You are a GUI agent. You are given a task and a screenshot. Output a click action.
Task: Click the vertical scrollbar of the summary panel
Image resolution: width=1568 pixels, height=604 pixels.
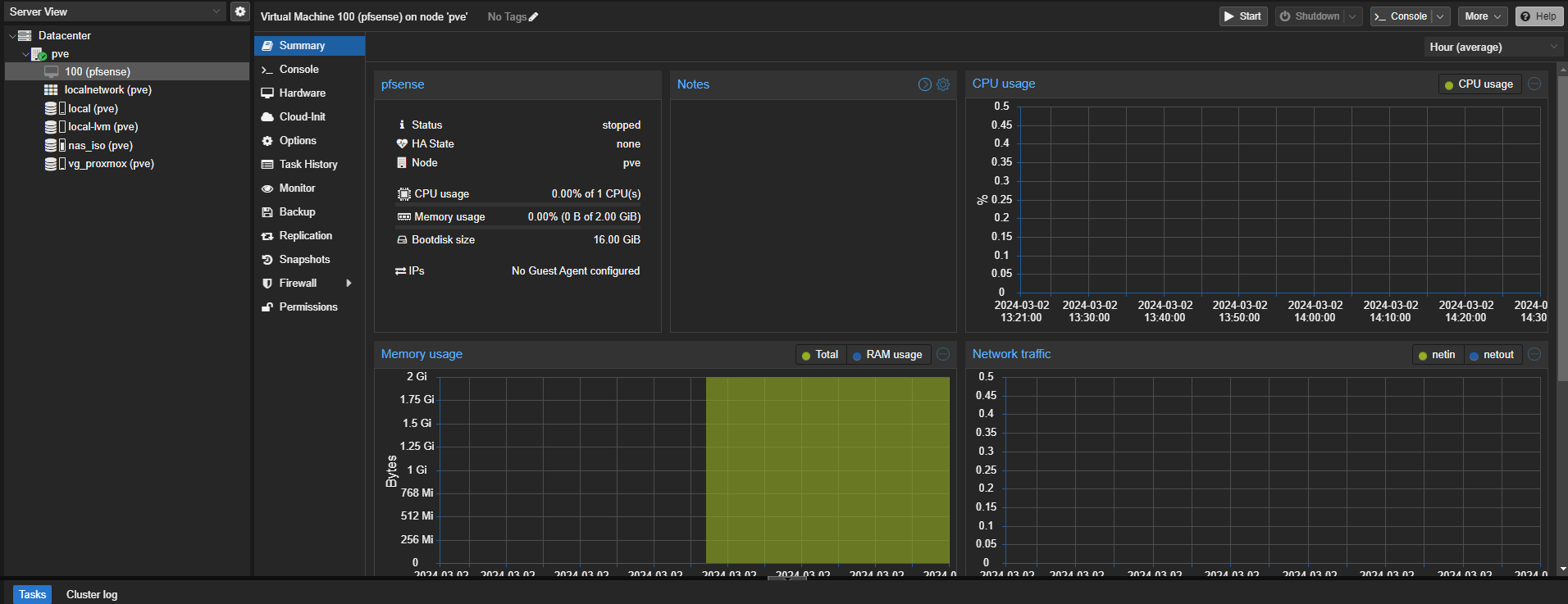tap(1561, 229)
